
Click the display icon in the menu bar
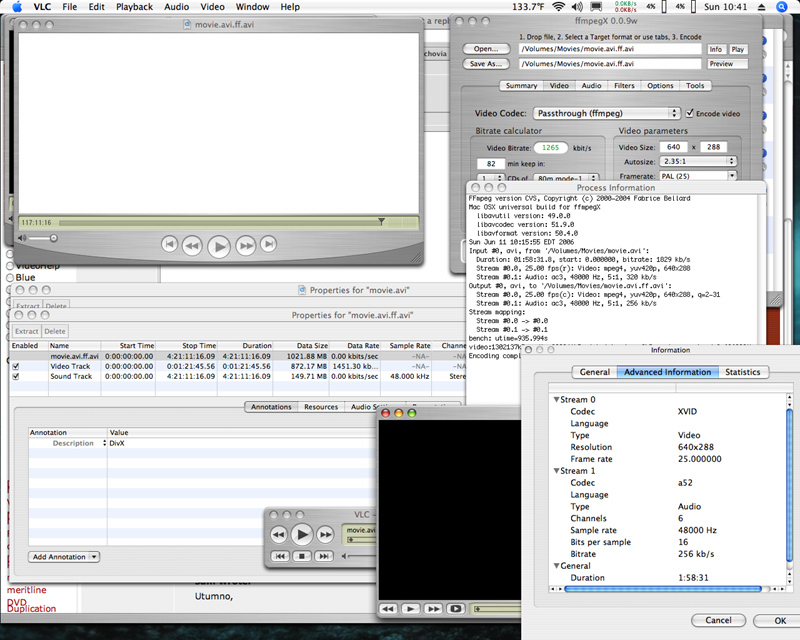tap(595, 7)
